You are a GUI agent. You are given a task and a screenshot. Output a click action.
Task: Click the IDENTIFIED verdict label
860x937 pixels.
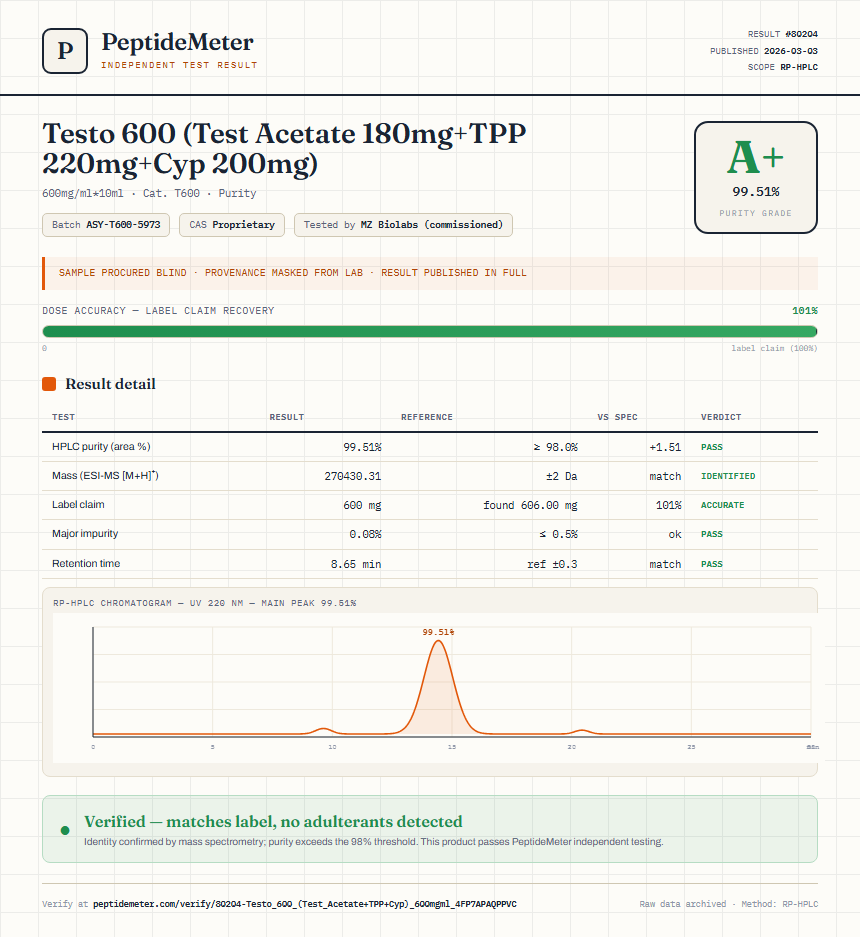pos(728,476)
